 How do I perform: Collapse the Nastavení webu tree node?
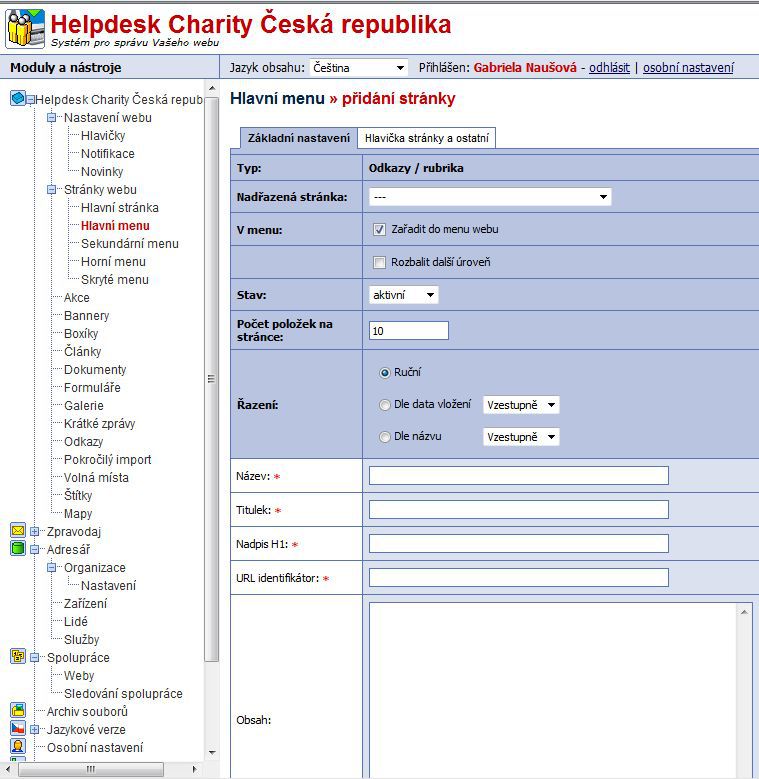coord(51,118)
